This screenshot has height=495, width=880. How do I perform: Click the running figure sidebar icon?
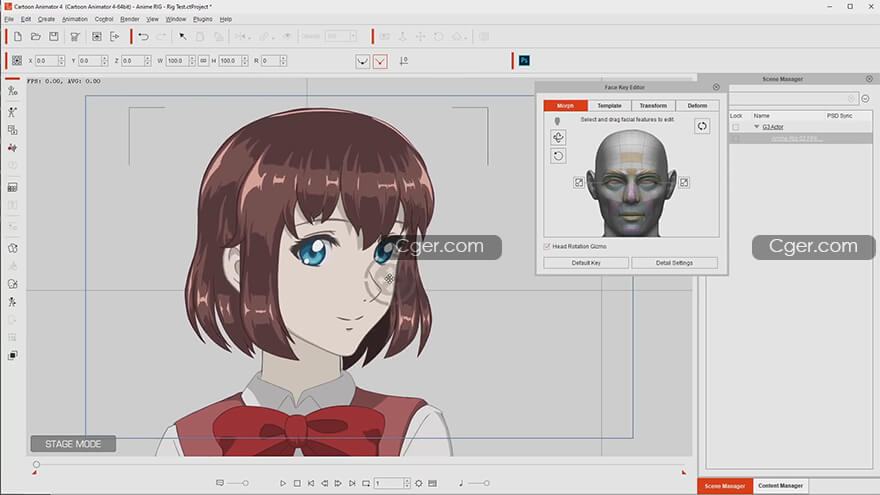12,302
